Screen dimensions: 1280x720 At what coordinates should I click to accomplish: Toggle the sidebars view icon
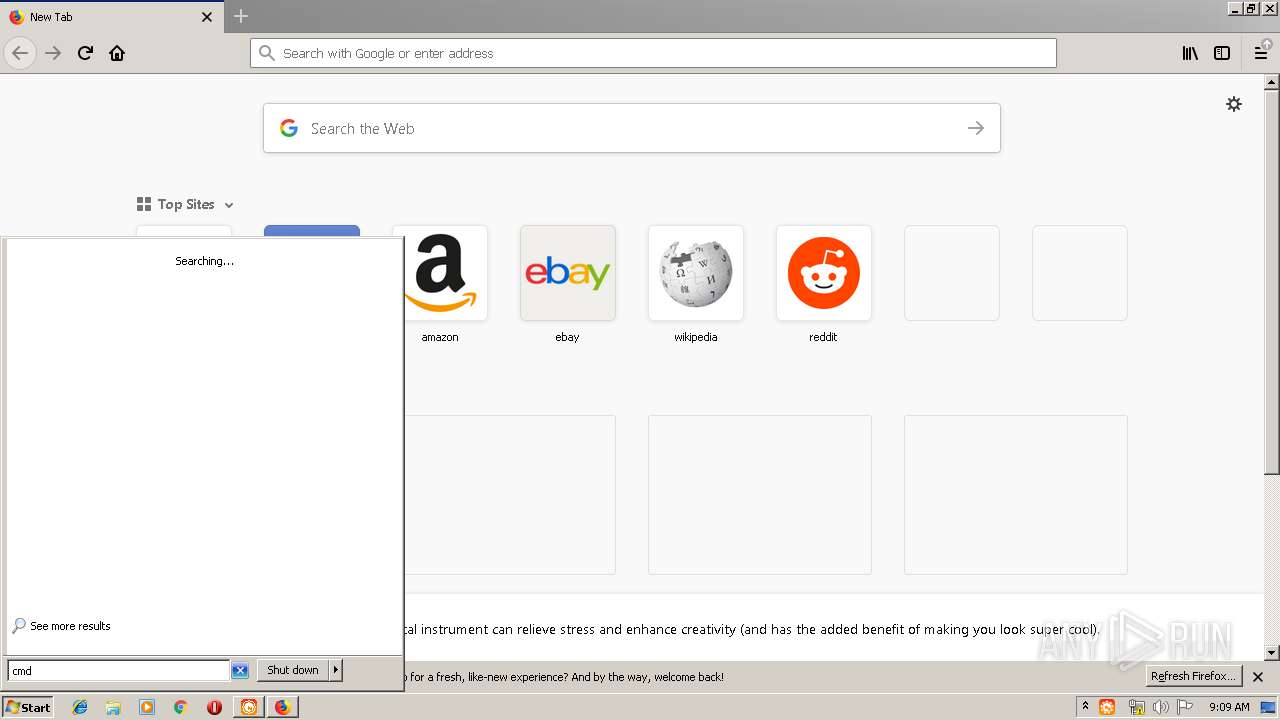tap(1222, 53)
